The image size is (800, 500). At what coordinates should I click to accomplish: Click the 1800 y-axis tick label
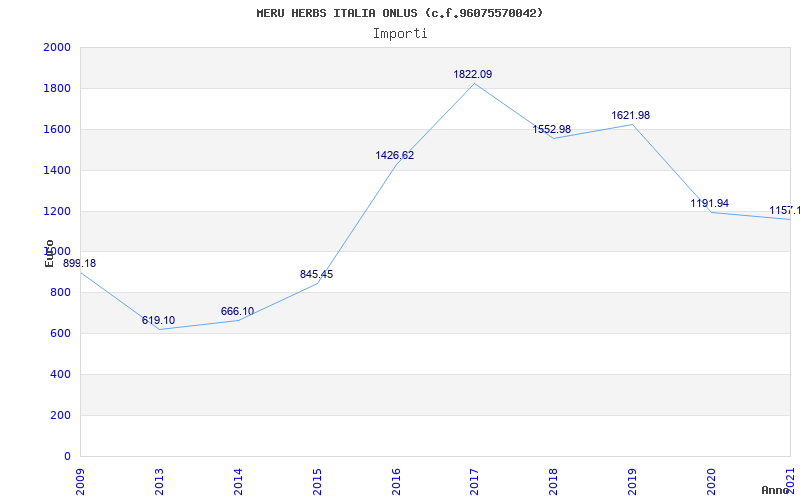(x=57, y=88)
